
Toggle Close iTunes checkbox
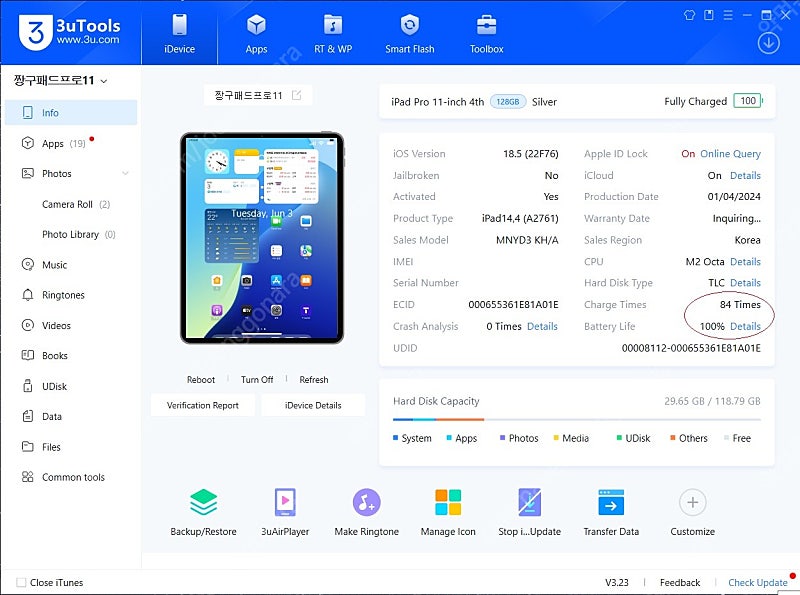(21, 582)
